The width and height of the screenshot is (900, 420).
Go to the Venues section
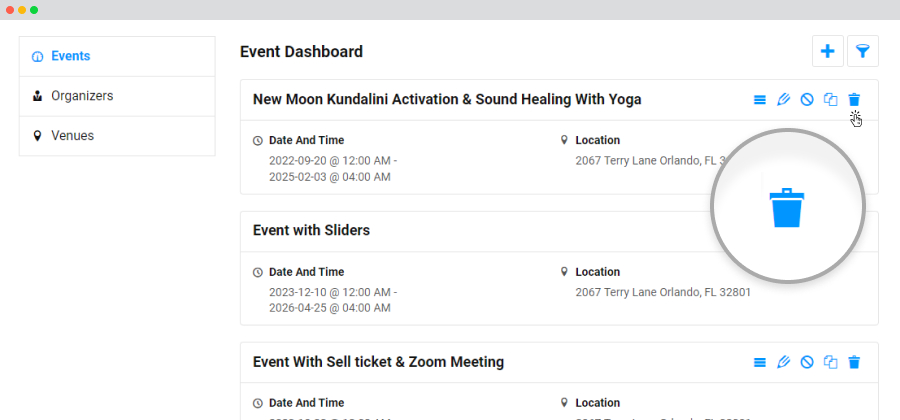point(117,136)
